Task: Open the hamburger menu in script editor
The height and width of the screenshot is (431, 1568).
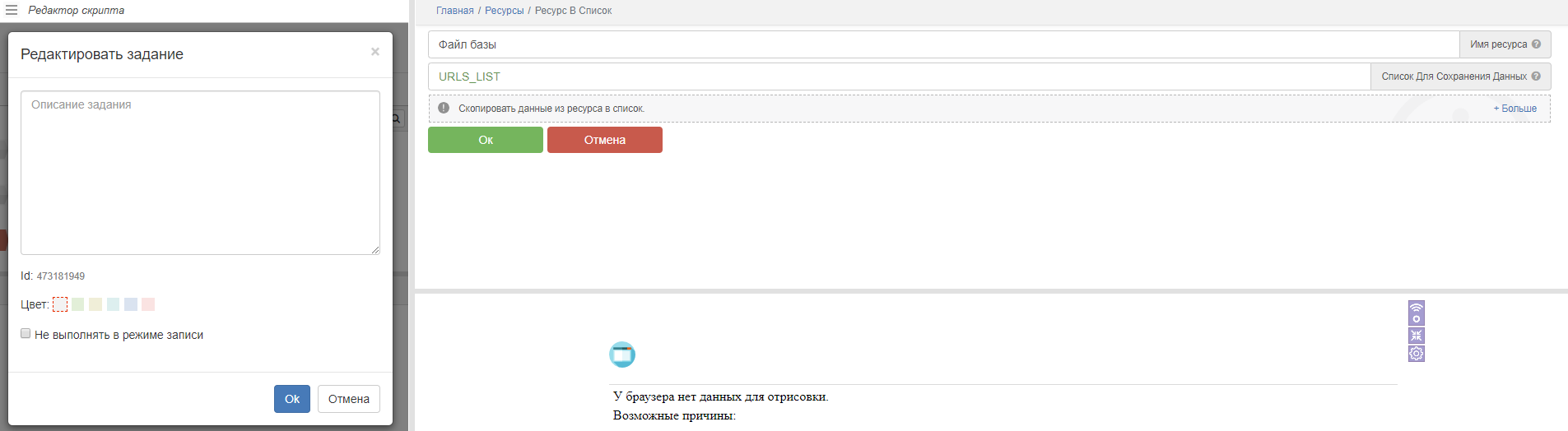Action: [x=12, y=10]
